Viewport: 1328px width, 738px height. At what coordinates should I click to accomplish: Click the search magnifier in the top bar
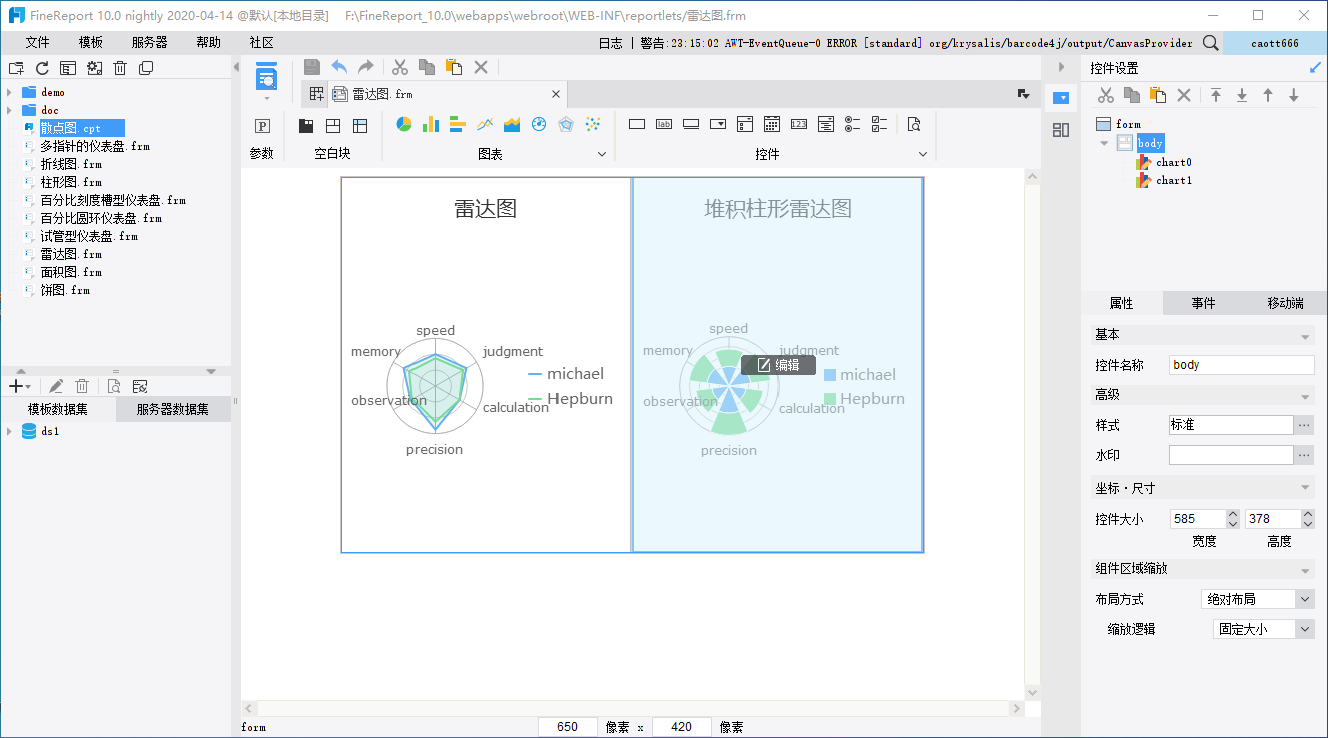pyautogui.click(x=1210, y=43)
